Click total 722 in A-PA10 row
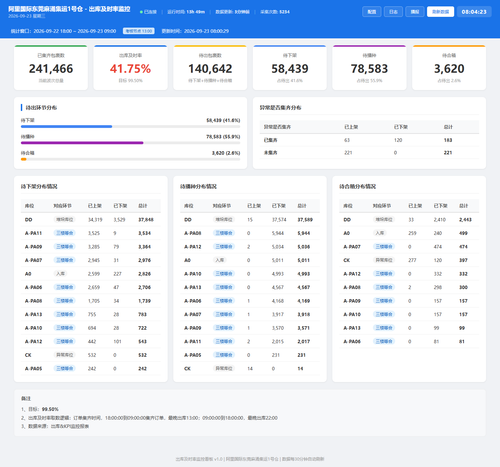 tap(142, 328)
